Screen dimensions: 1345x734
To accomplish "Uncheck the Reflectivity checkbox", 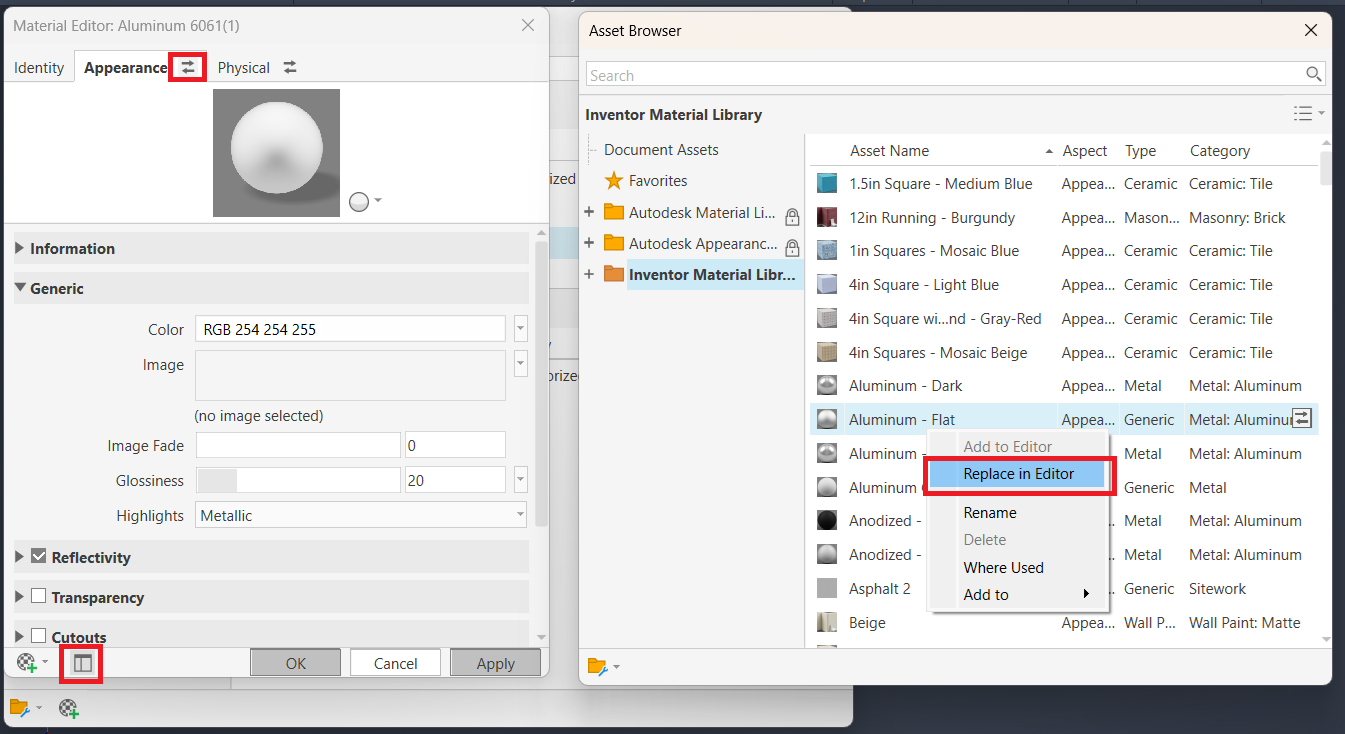I will coord(39,556).
